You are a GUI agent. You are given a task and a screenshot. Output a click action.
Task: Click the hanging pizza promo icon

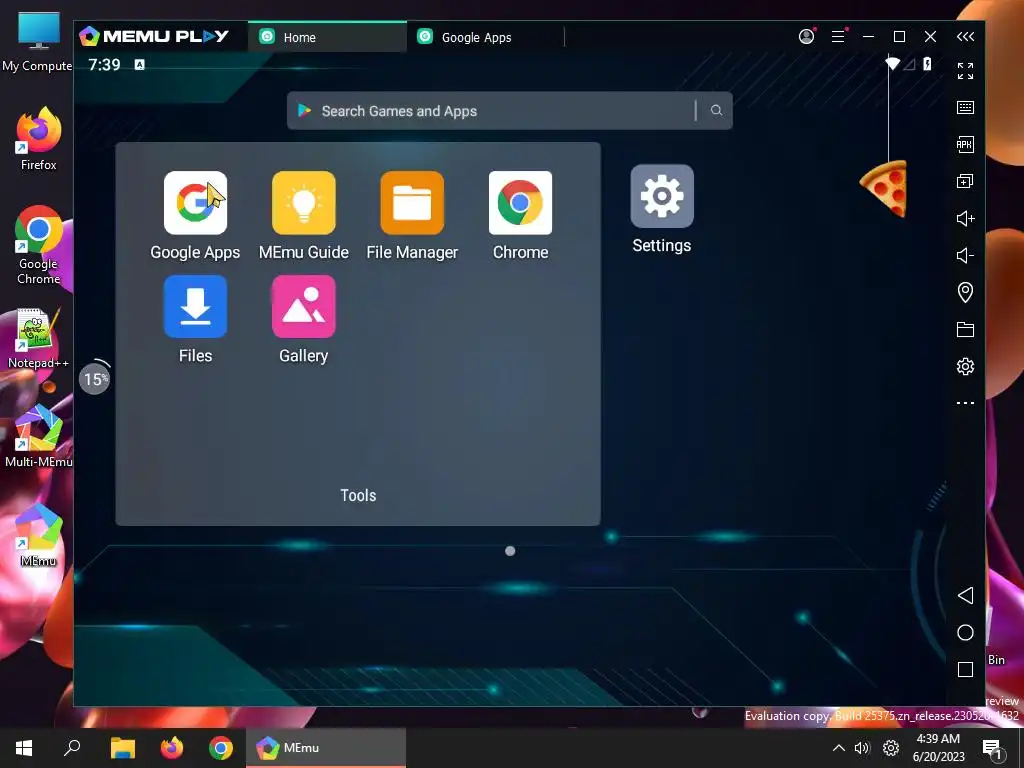point(884,188)
